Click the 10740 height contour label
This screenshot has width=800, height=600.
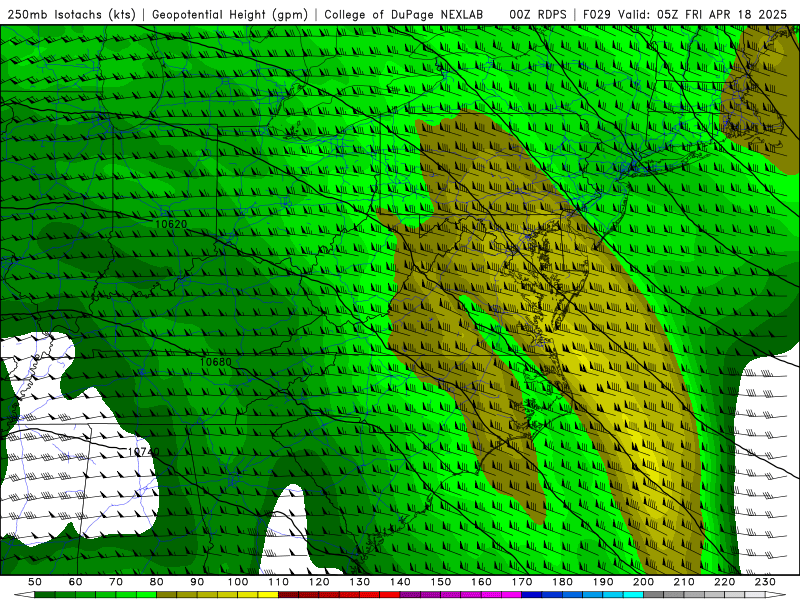143,452
